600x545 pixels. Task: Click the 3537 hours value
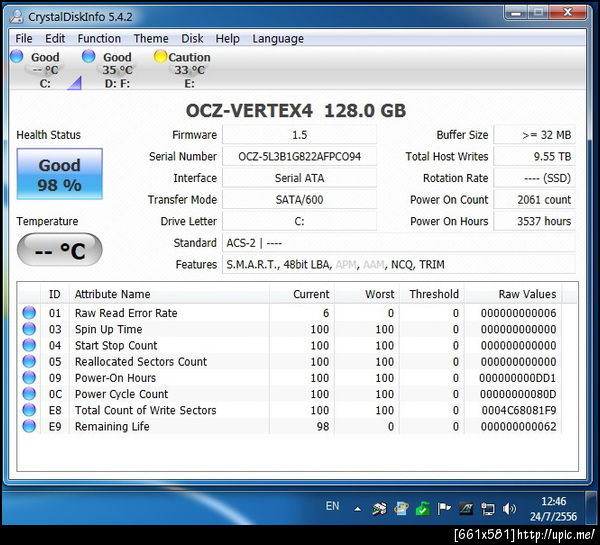pos(535,221)
